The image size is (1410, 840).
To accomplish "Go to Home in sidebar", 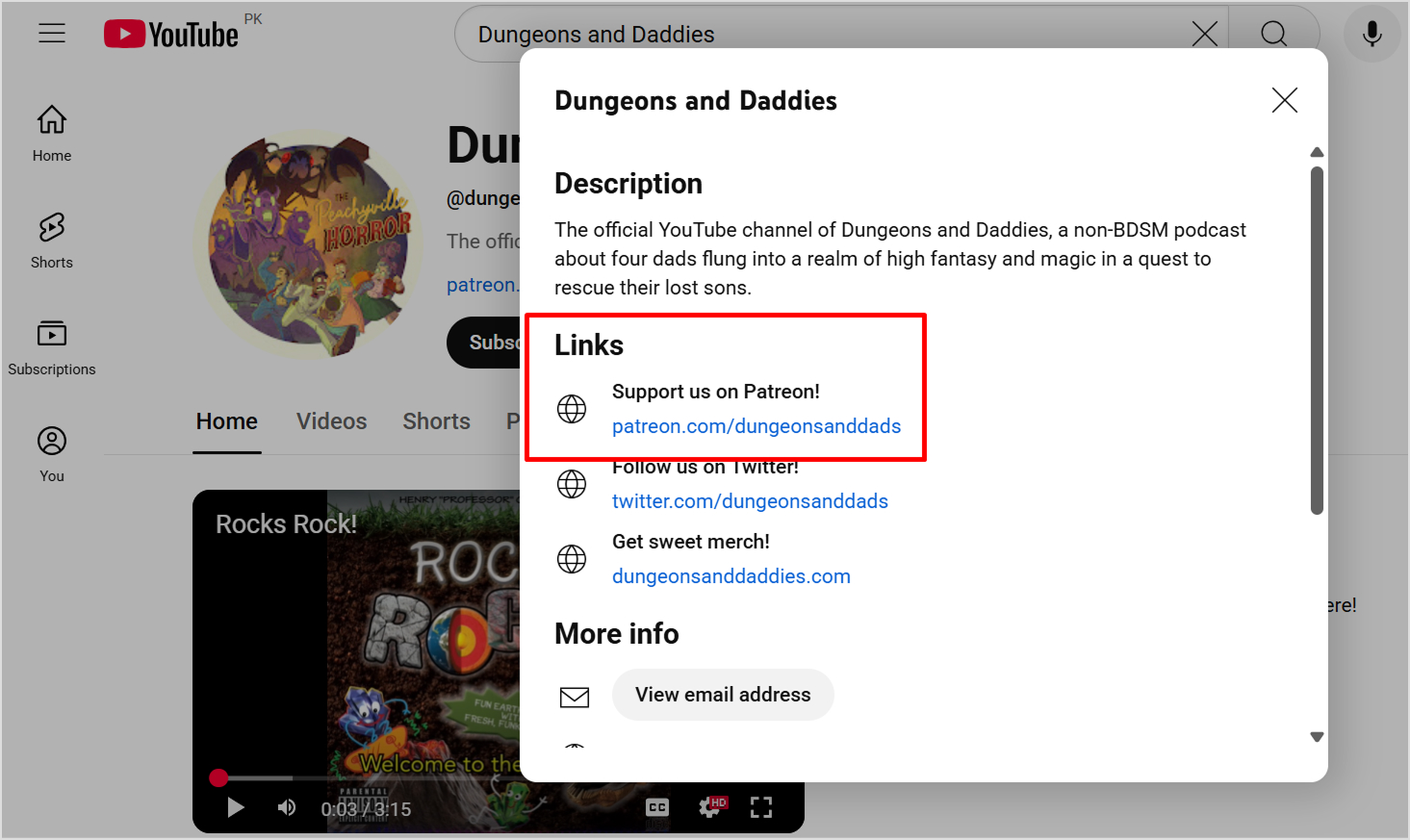I will (x=52, y=134).
